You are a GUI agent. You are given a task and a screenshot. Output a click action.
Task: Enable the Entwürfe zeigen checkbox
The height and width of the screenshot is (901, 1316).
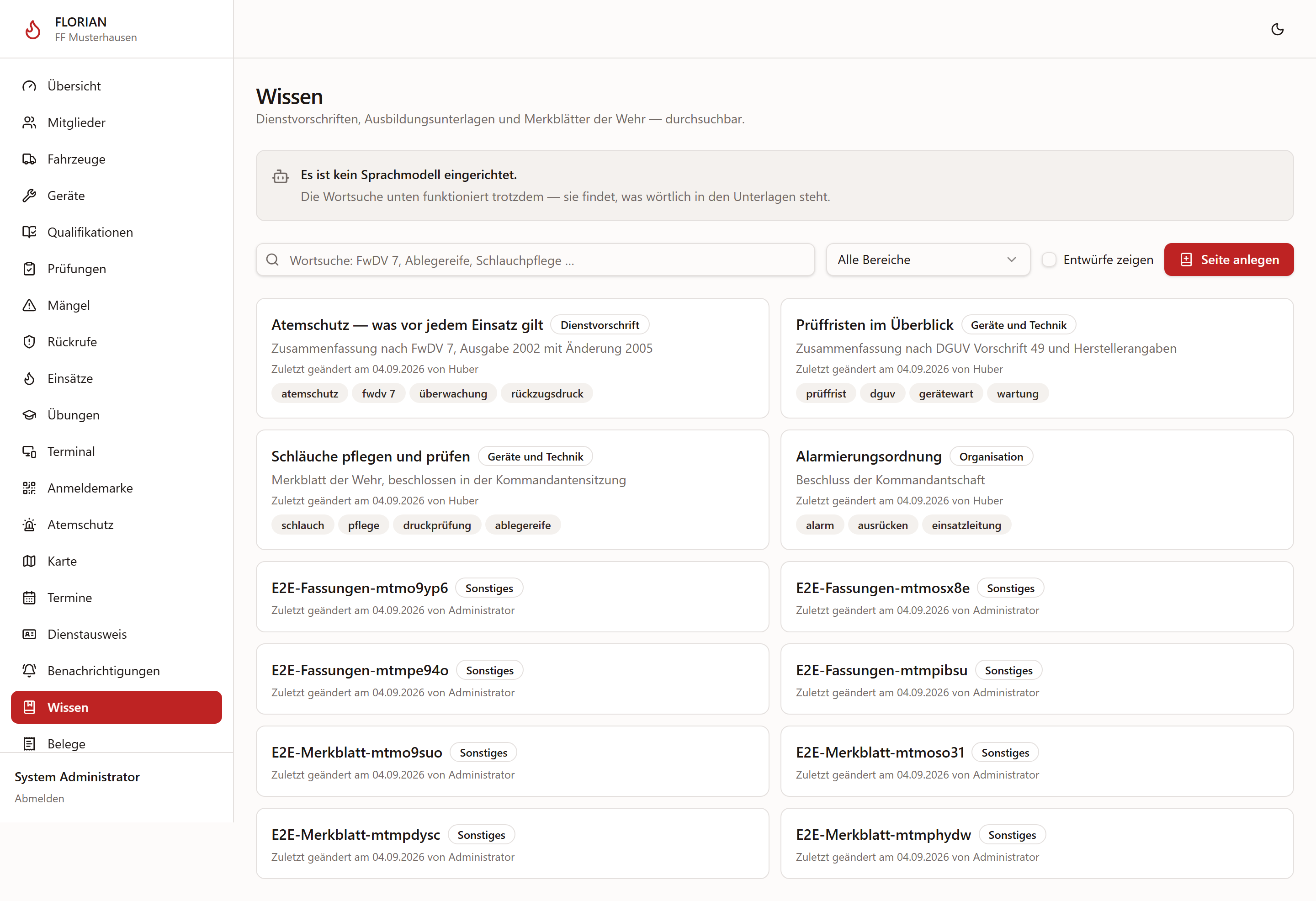[x=1049, y=260]
